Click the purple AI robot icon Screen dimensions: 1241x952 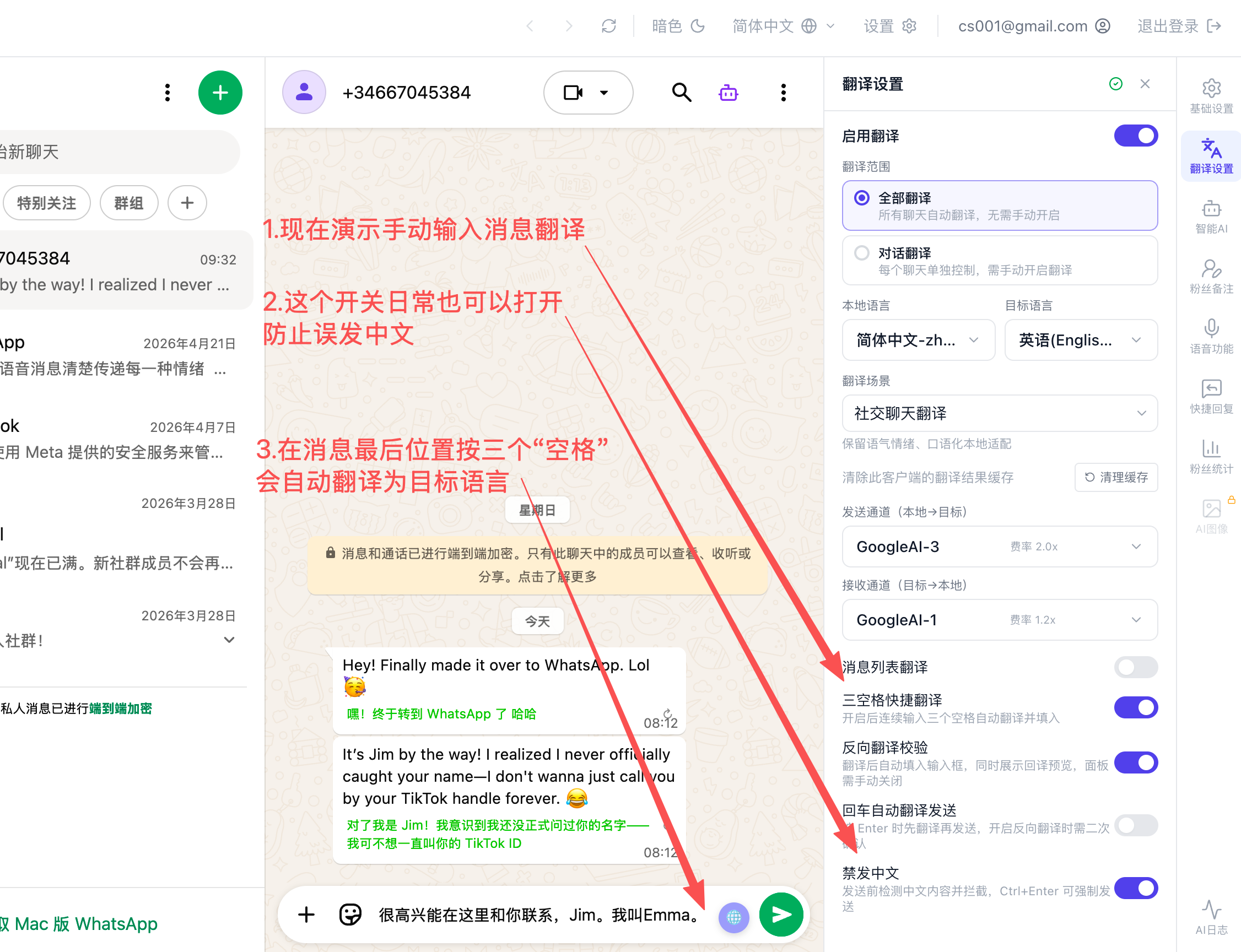point(728,93)
